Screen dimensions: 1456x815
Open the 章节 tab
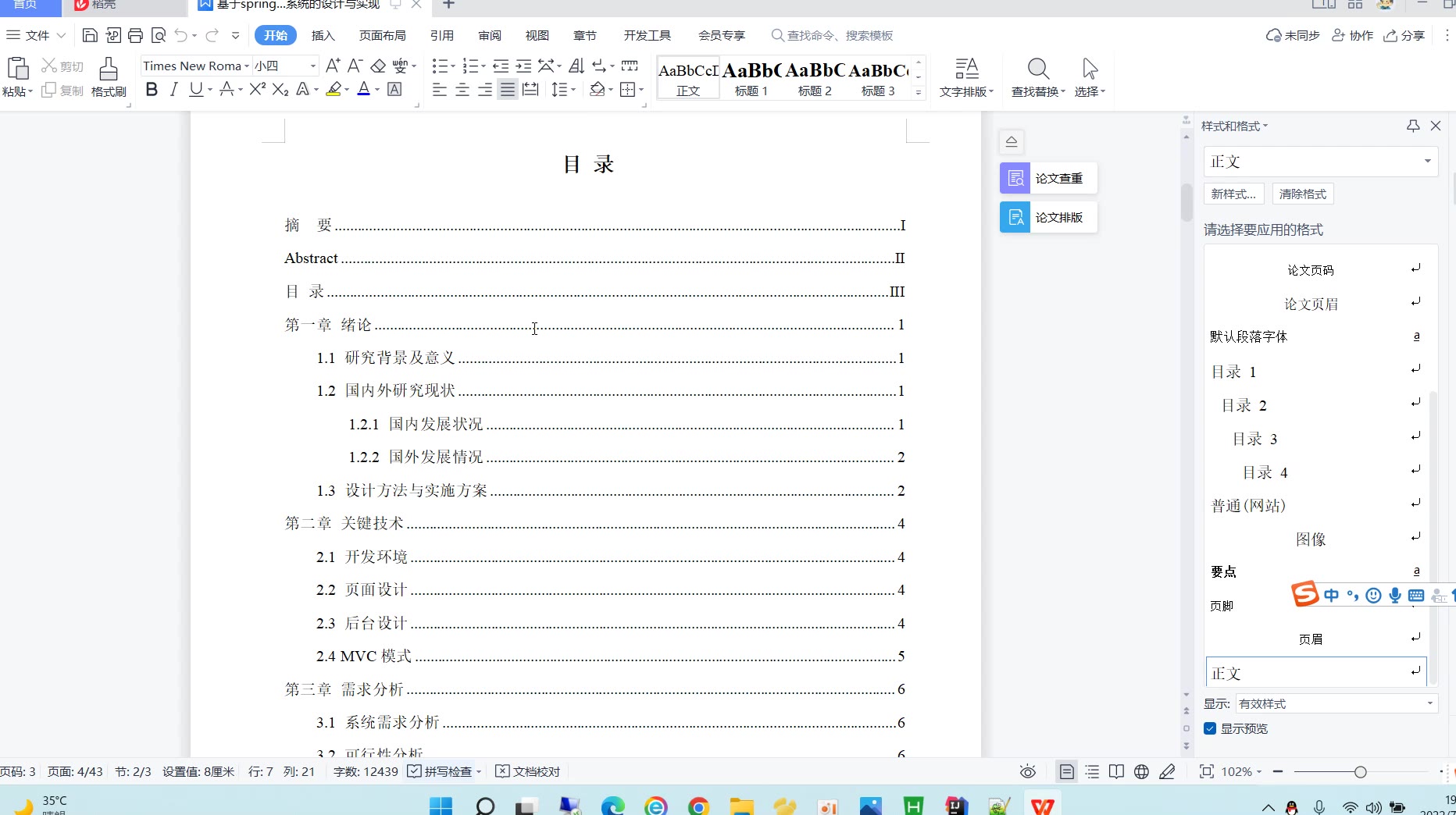click(585, 35)
